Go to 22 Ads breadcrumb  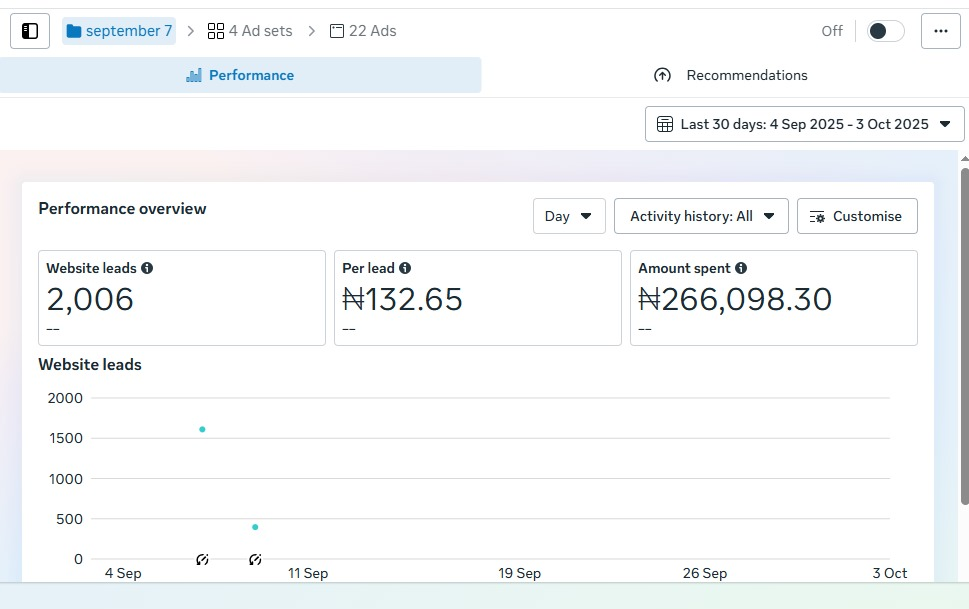[x=363, y=31]
